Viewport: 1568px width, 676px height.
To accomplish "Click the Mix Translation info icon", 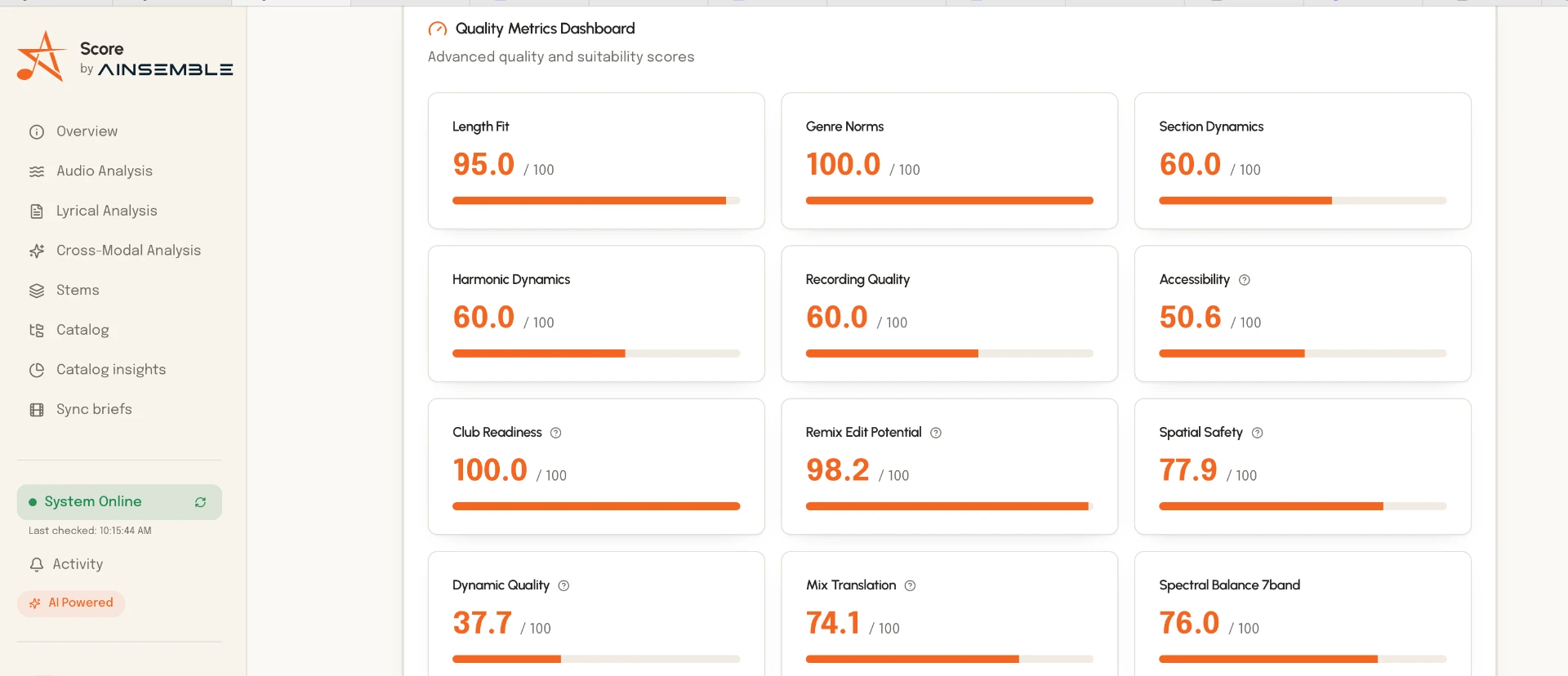I will click(x=910, y=585).
